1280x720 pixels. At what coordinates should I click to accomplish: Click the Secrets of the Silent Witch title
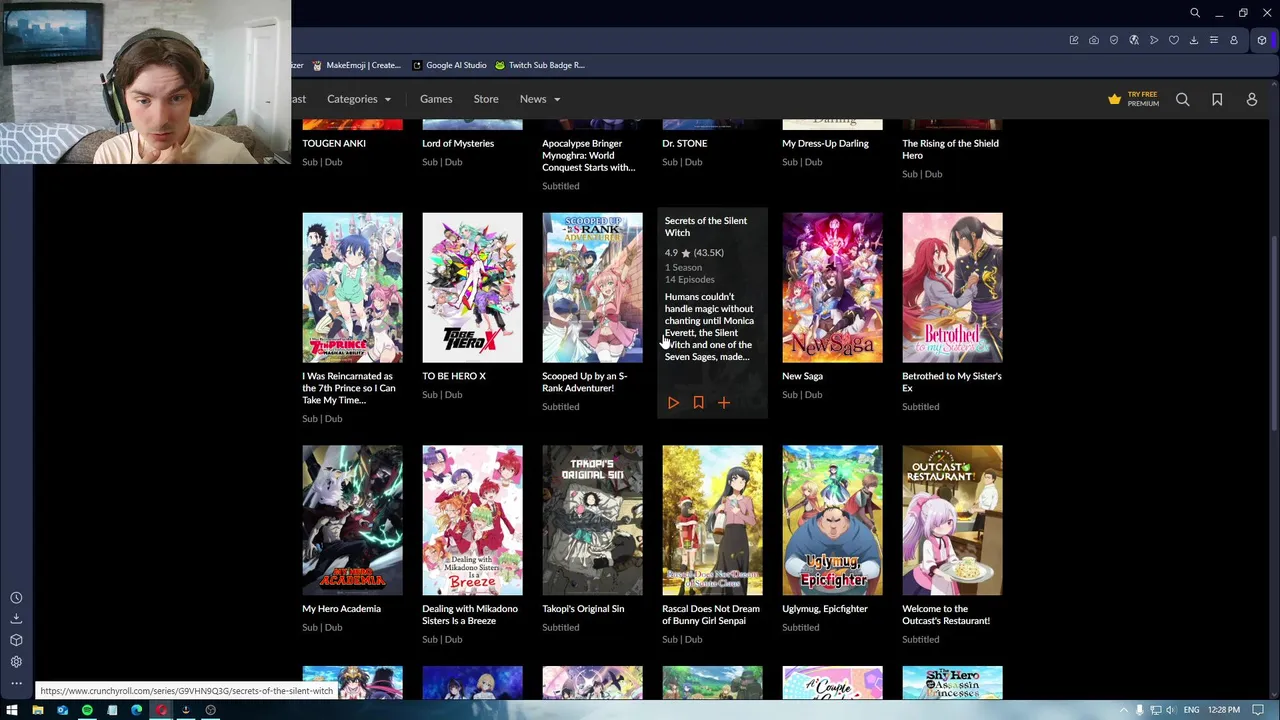pyautogui.click(x=706, y=227)
